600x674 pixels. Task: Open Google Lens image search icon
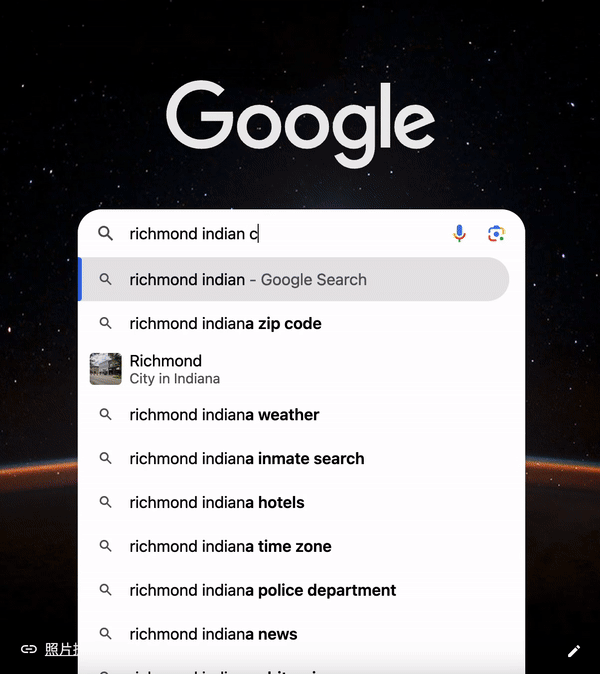click(496, 233)
